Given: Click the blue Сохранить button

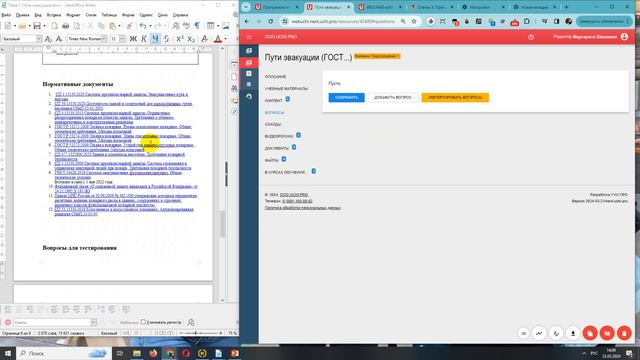Looking at the screenshot, I should 347,98.
